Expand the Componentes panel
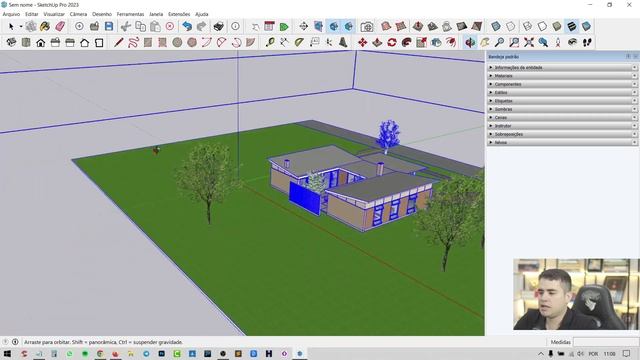 pos(562,84)
